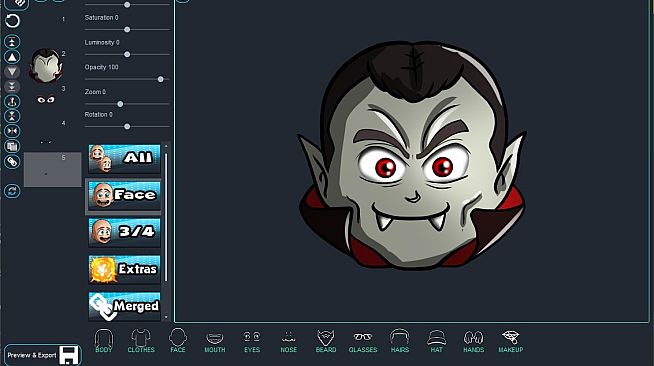Click the anchor pivot icon
The image size is (654, 366).
pos(12,101)
